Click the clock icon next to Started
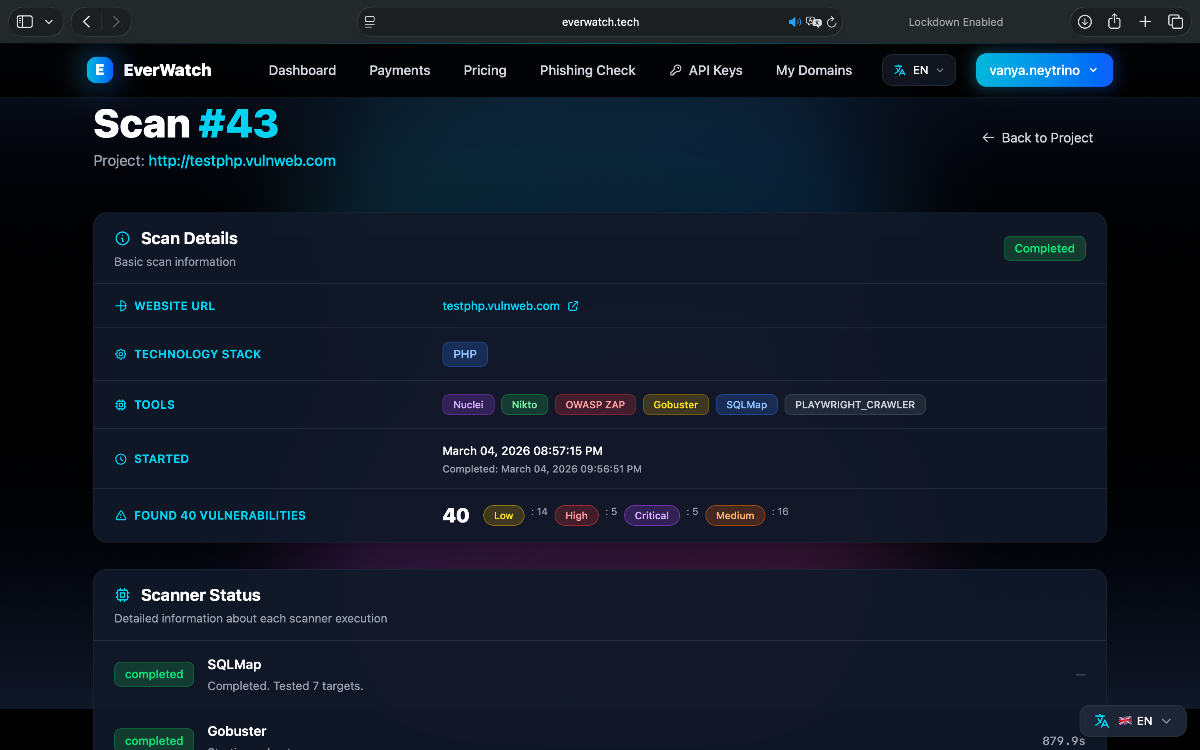The height and width of the screenshot is (750, 1200). tap(120, 458)
